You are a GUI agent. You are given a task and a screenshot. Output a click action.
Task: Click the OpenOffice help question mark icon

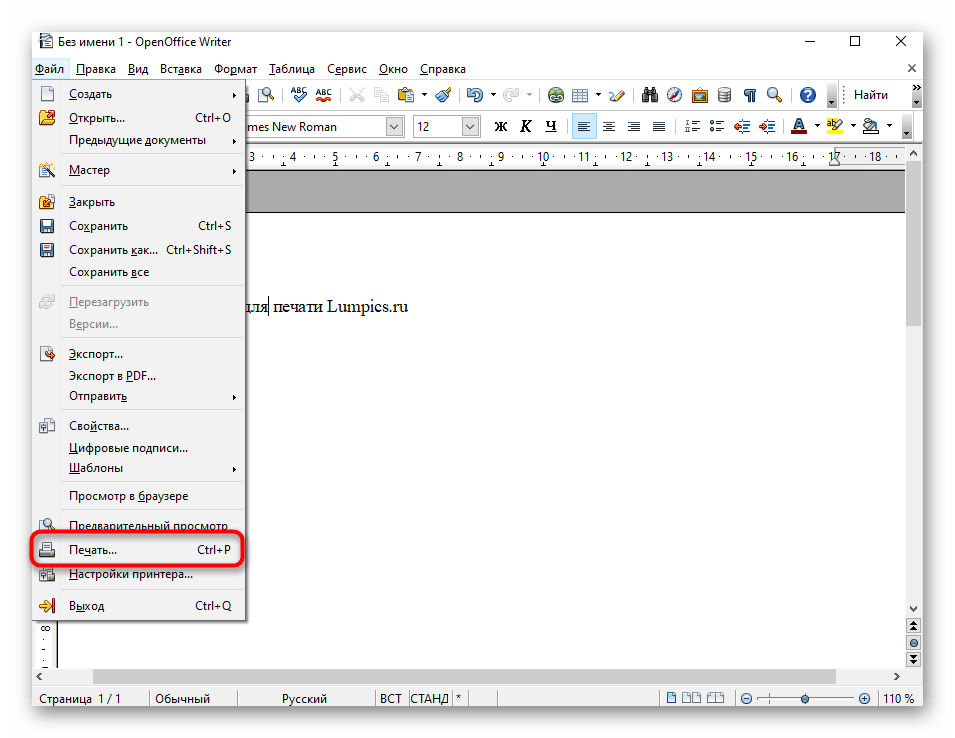tap(806, 95)
